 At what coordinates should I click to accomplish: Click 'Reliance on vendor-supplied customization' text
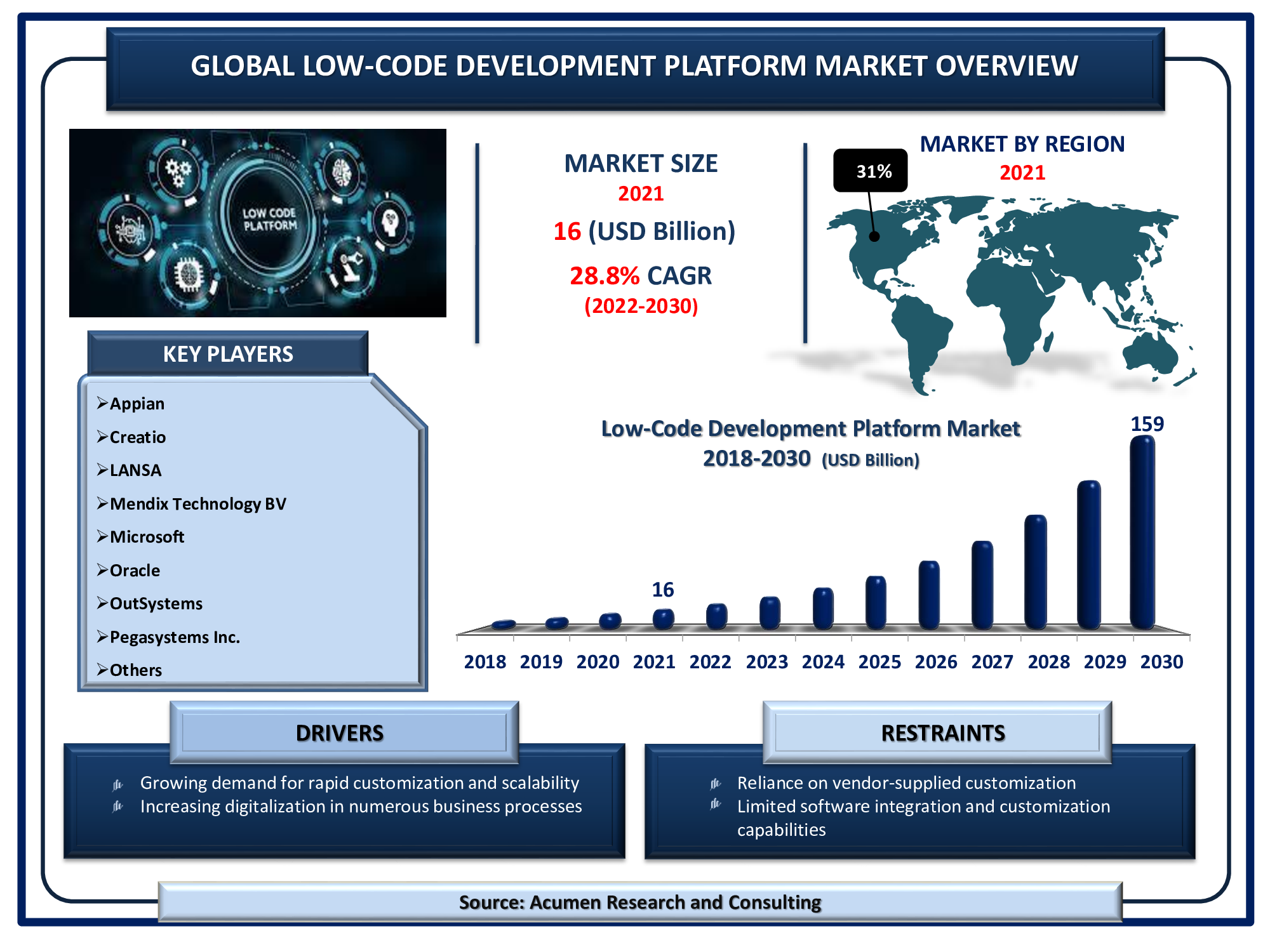click(906, 783)
